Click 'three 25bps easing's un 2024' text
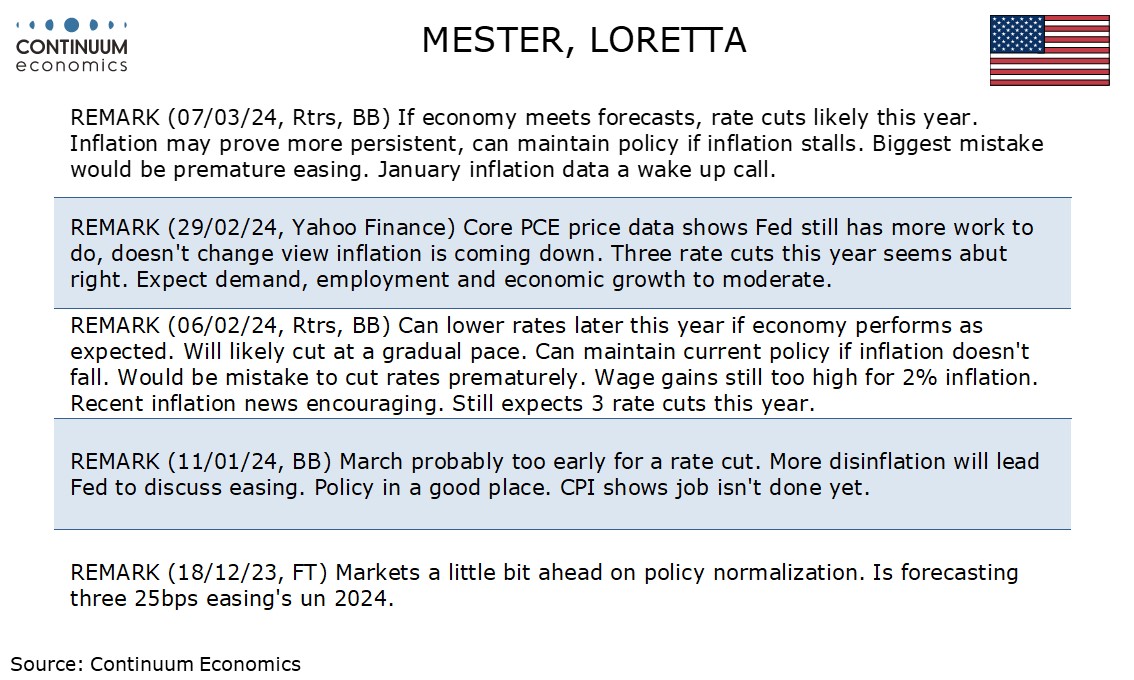 231,599
